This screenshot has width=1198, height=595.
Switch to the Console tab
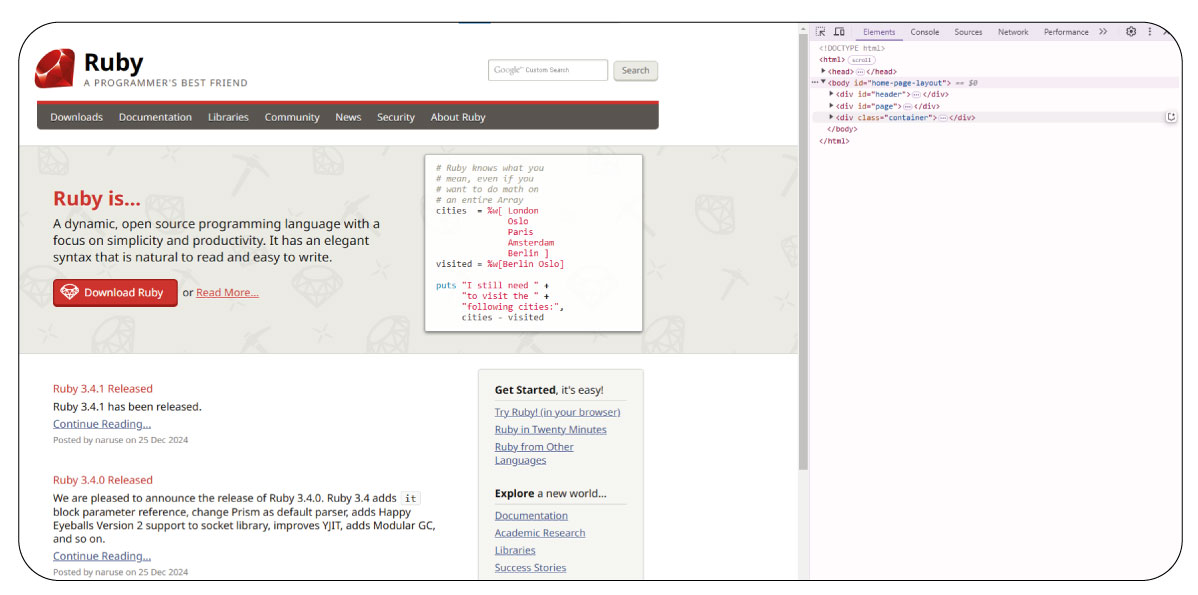(924, 32)
